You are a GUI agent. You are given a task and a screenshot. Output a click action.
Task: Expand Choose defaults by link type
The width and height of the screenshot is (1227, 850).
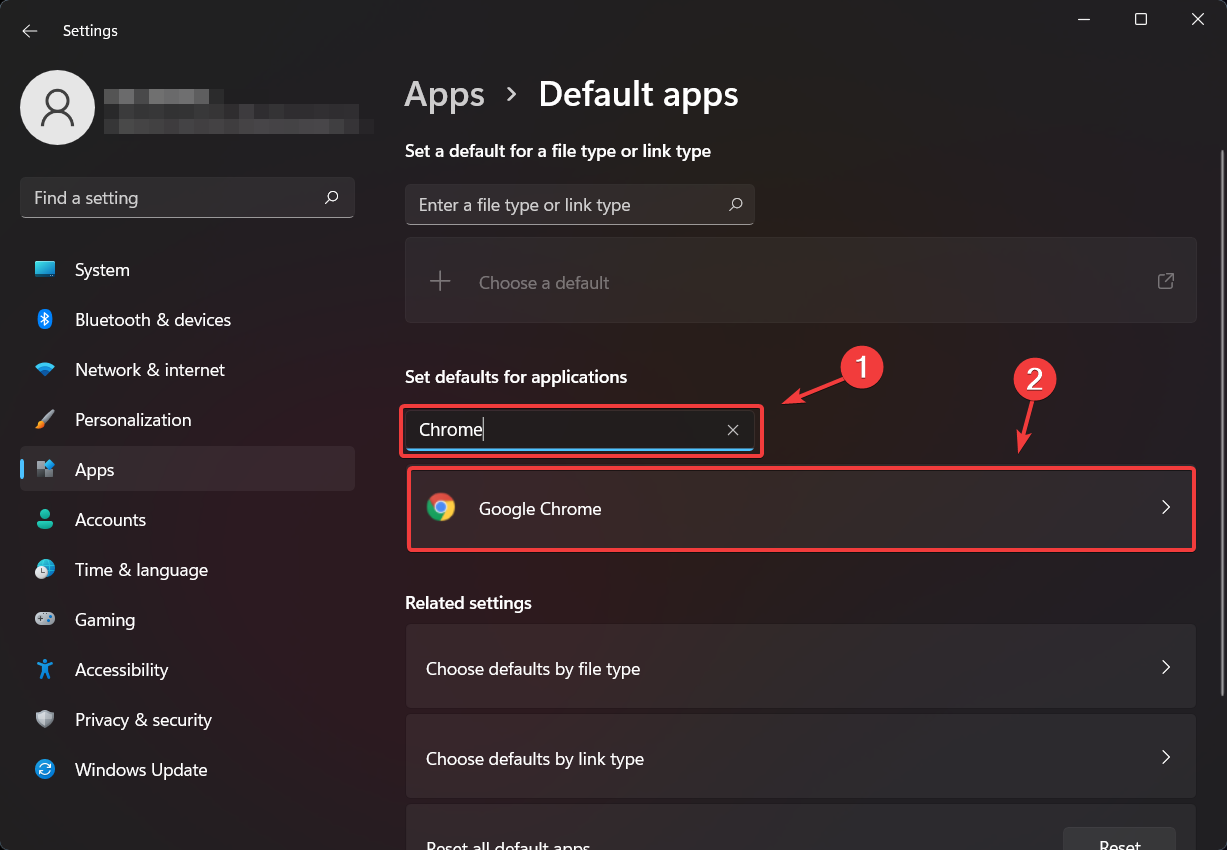(x=1165, y=756)
